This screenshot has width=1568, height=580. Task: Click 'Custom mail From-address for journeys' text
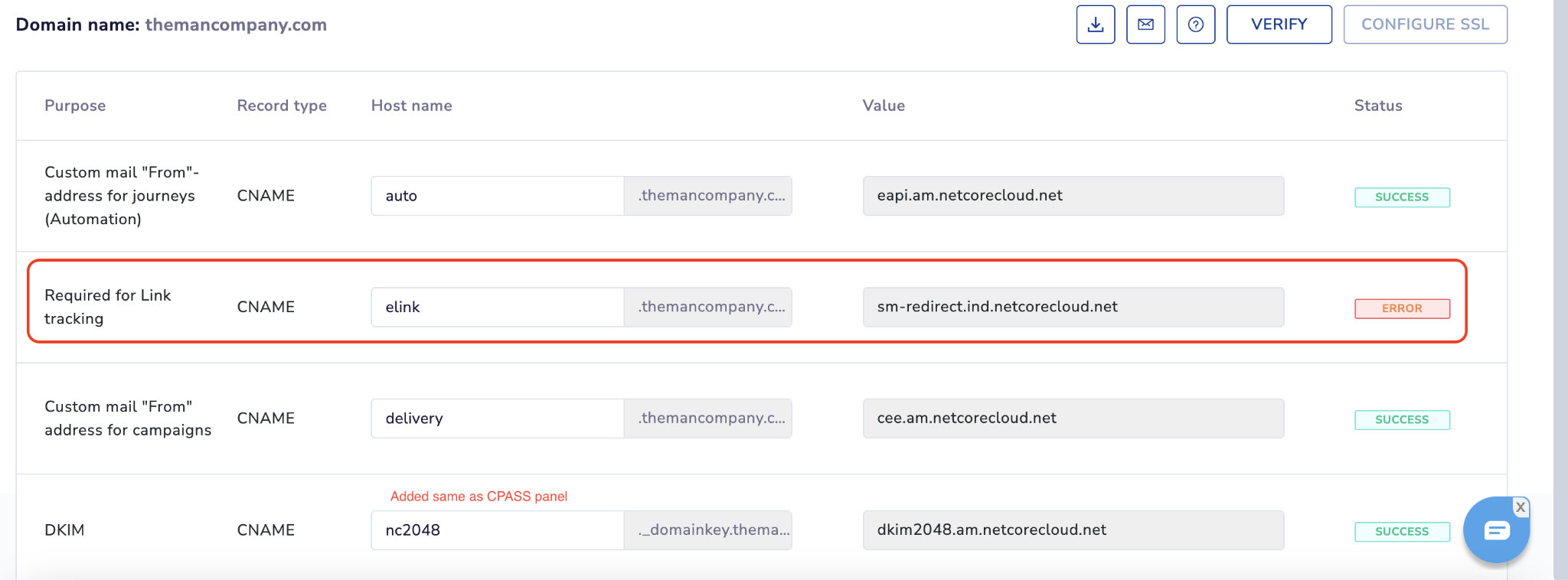pyautogui.click(x=122, y=196)
